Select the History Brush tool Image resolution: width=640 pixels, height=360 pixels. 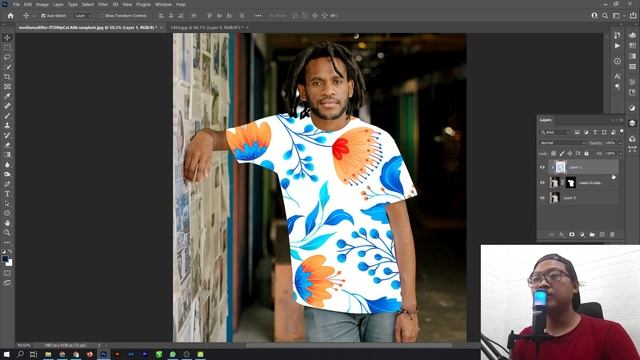(7, 135)
